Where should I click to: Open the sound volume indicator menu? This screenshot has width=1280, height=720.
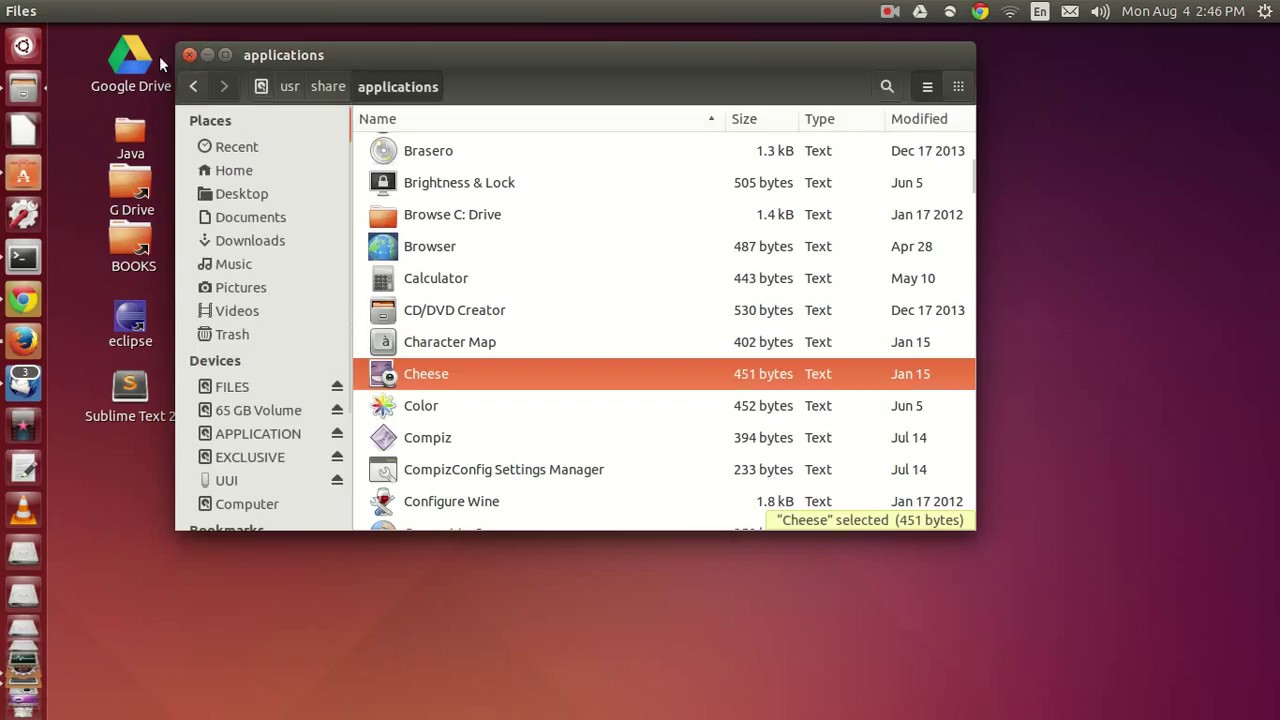tap(1100, 11)
